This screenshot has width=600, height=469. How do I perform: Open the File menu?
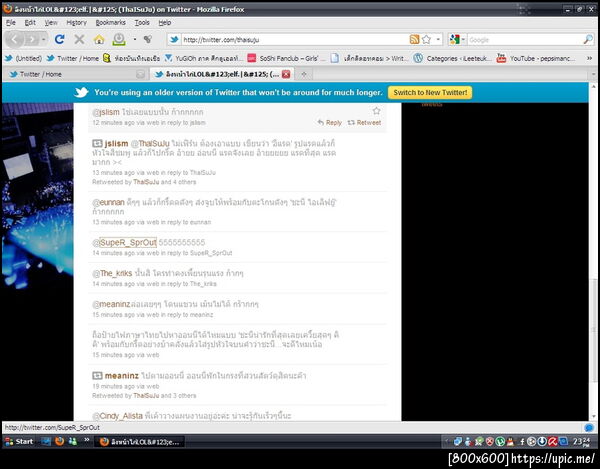pos(11,23)
